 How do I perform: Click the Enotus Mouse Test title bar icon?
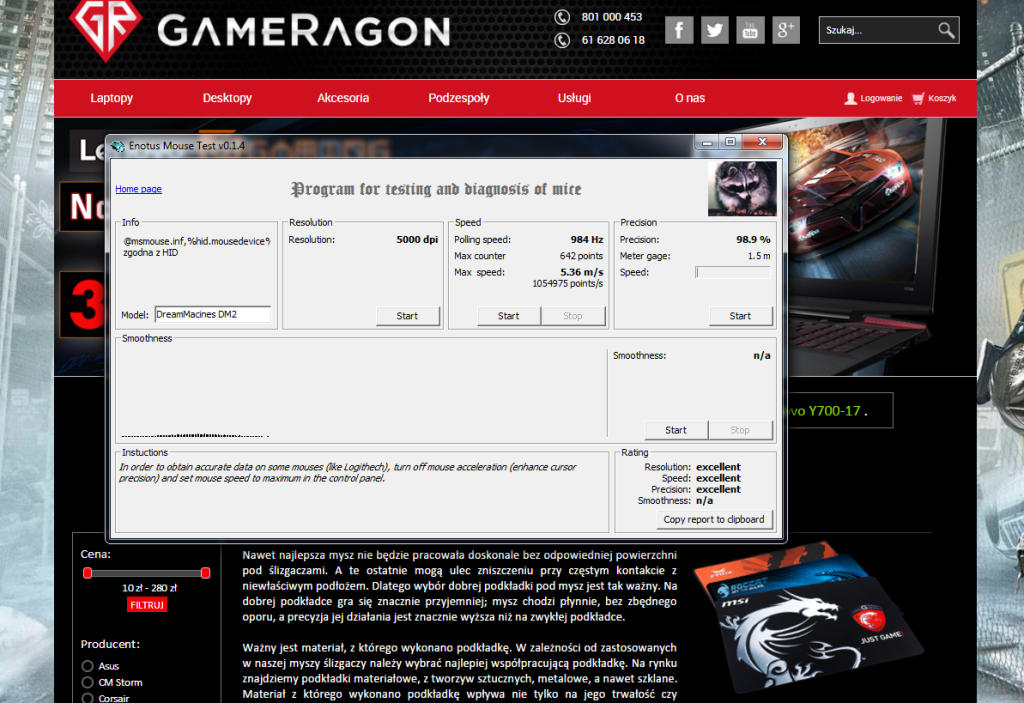point(118,146)
